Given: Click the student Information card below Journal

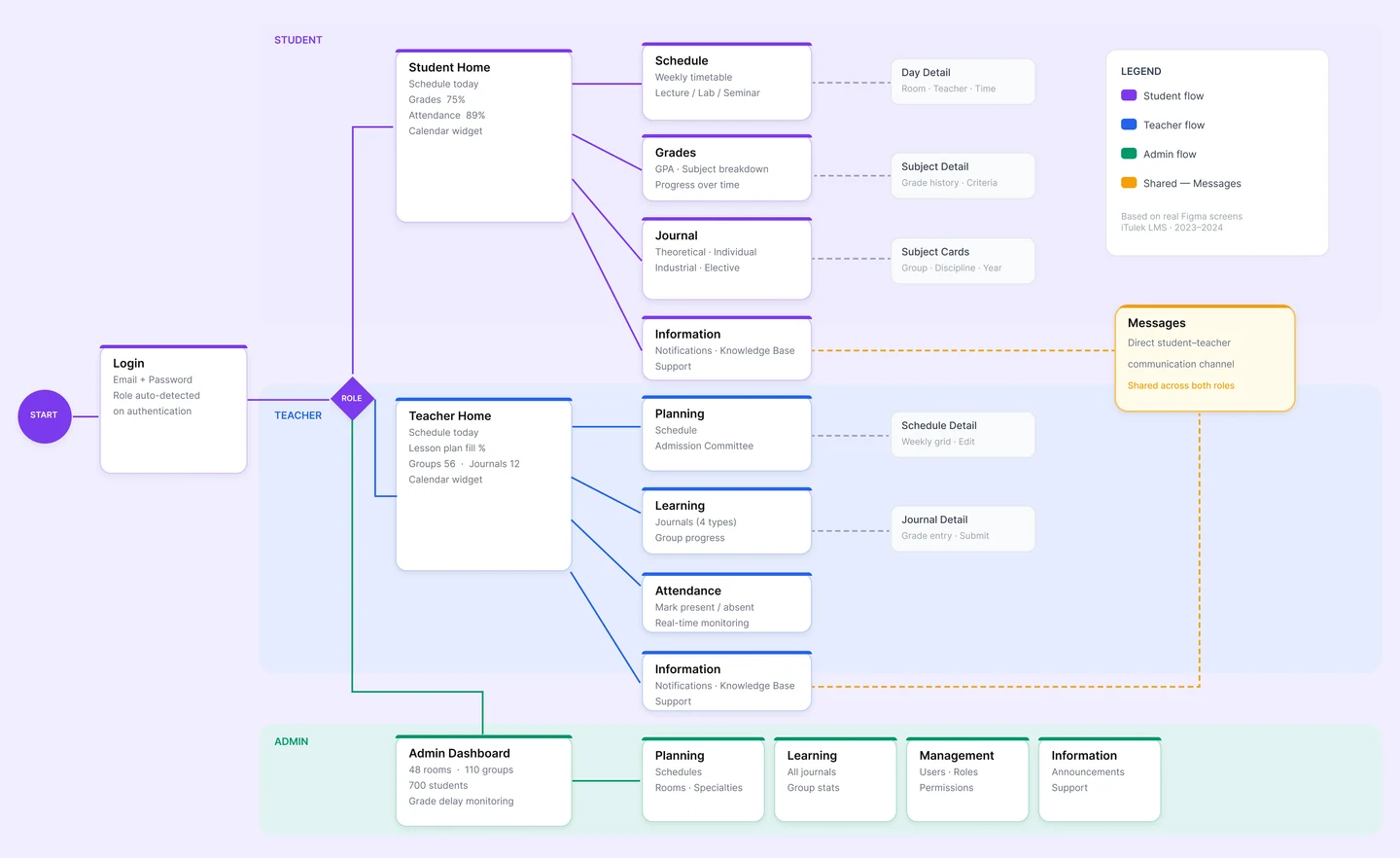Looking at the screenshot, I should click(726, 347).
